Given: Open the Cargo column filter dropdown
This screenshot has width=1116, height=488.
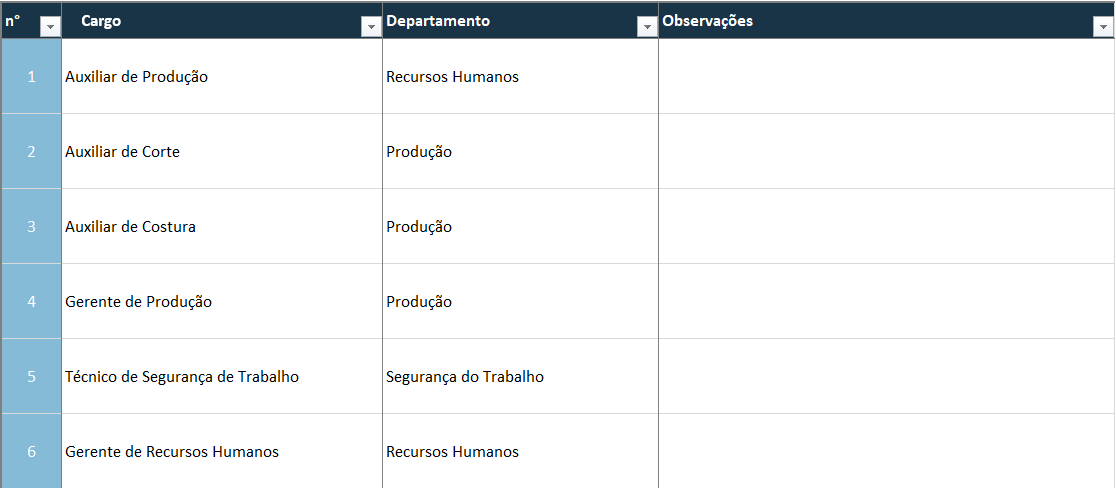Looking at the screenshot, I should 371,28.
